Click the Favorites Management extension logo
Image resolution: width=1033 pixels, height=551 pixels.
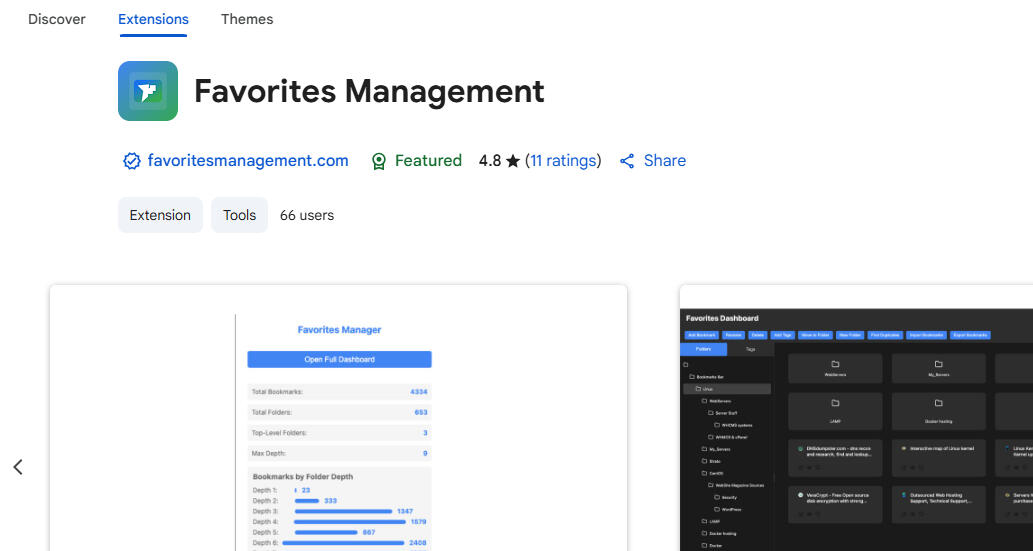click(x=148, y=91)
